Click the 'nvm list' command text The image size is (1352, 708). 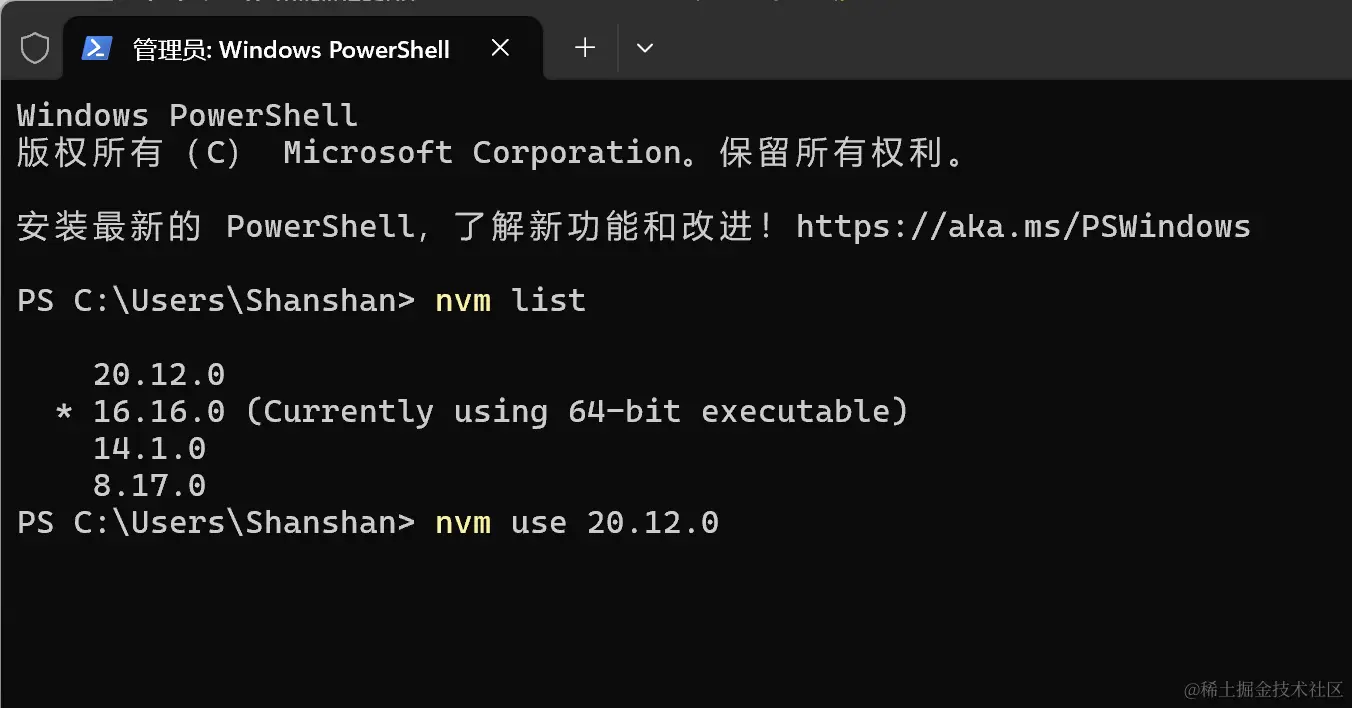coord(510,301)
